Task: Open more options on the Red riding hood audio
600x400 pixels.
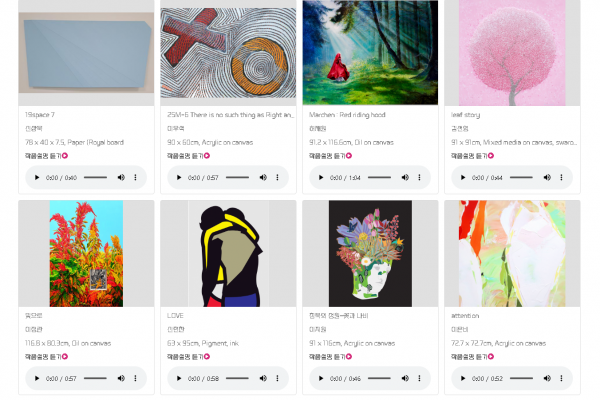Action: coord(419,178)
